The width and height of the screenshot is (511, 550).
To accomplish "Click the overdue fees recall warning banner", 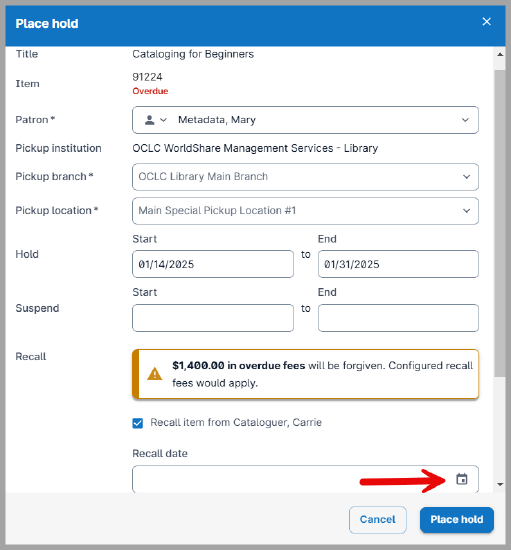I will 305,374.
